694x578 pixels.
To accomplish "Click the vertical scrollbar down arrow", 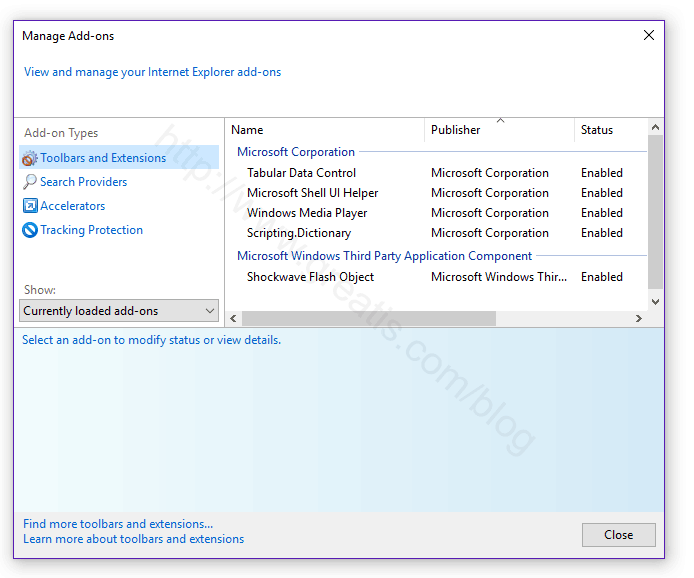I will [x=655, y=301].
